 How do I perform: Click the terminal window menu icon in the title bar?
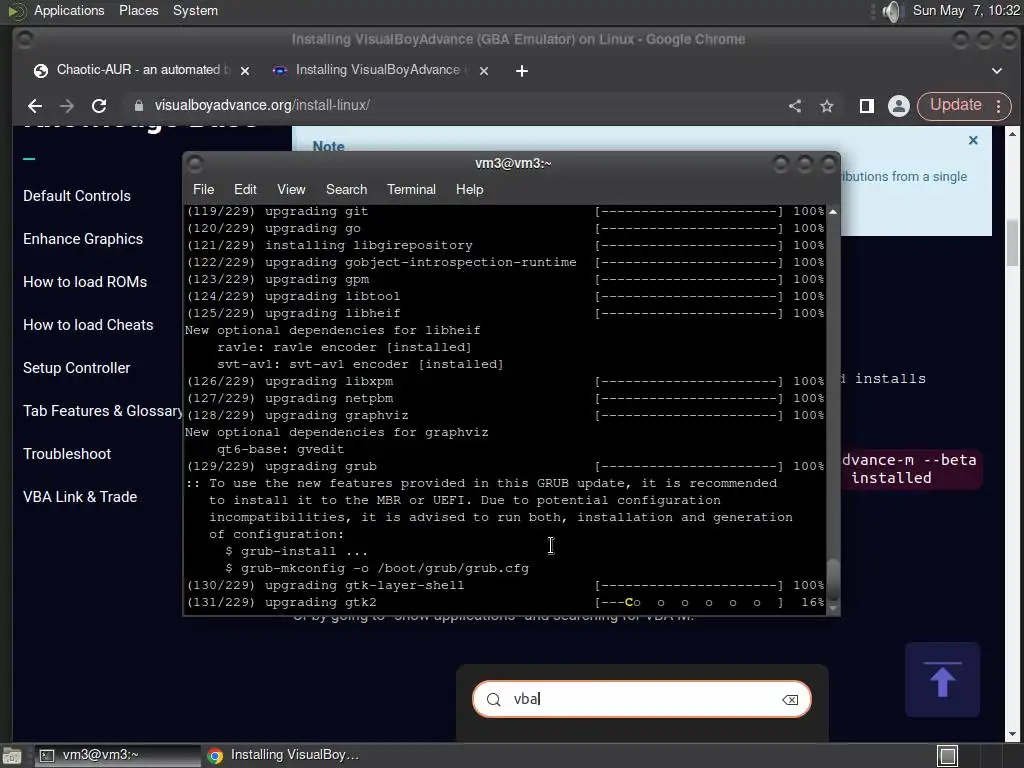pos(195,163)
